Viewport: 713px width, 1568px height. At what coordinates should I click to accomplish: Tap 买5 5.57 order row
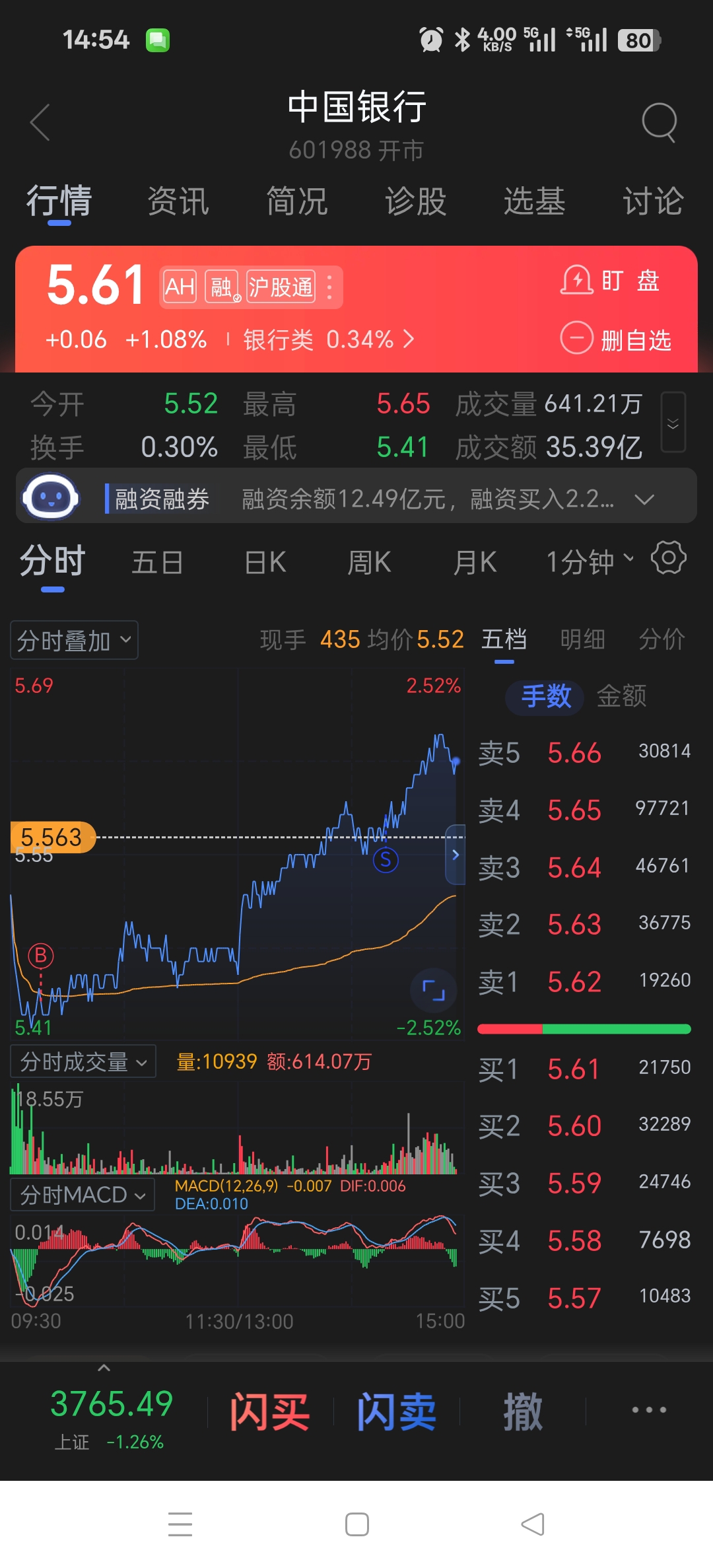584,1298
